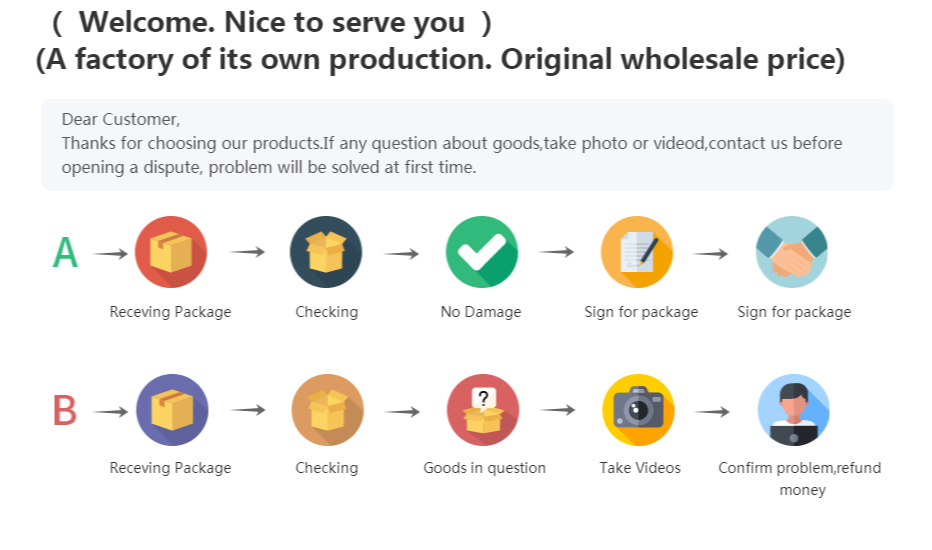932x550 pixels.
Task: Click the Goods in question box icon
Action: [x=483, y=410]
